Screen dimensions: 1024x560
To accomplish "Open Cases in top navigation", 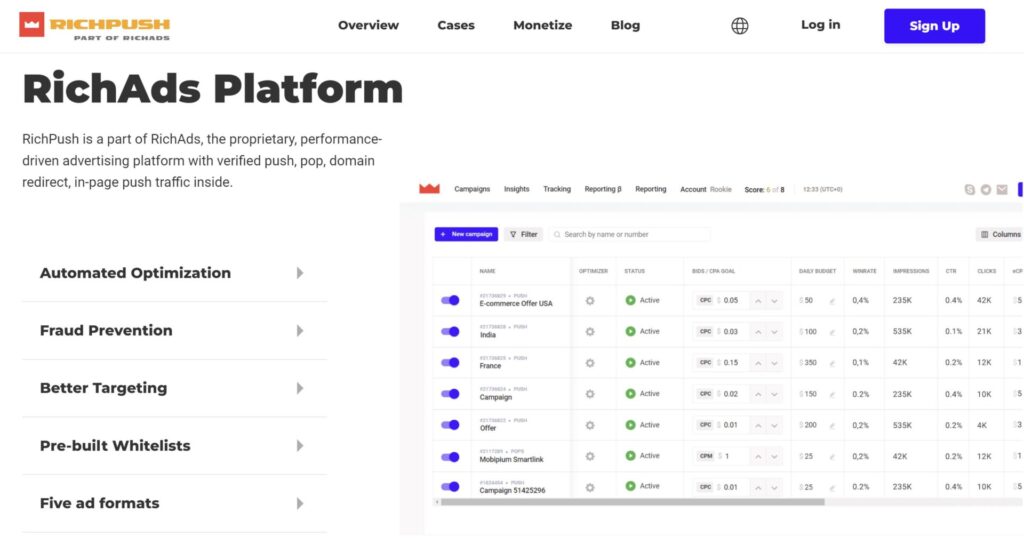I will pos(456,25).
